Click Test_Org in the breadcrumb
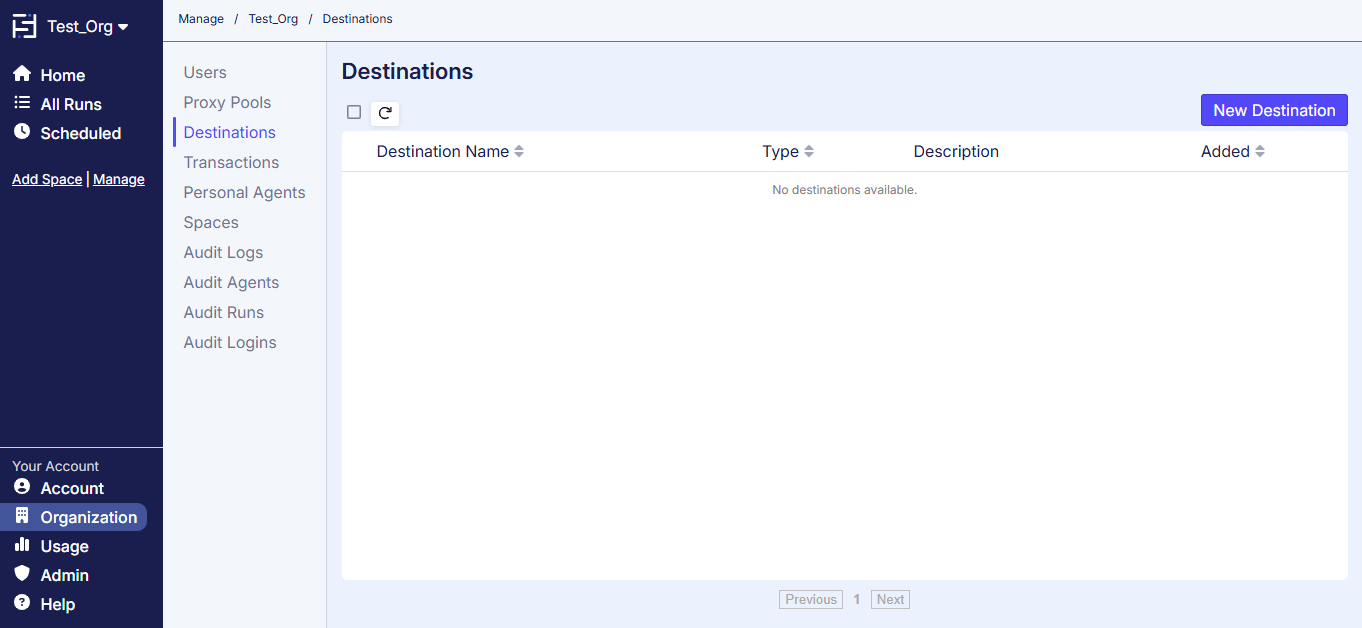Image resolution: width=1362 pixels, height=628 pixels. point(273,19)
